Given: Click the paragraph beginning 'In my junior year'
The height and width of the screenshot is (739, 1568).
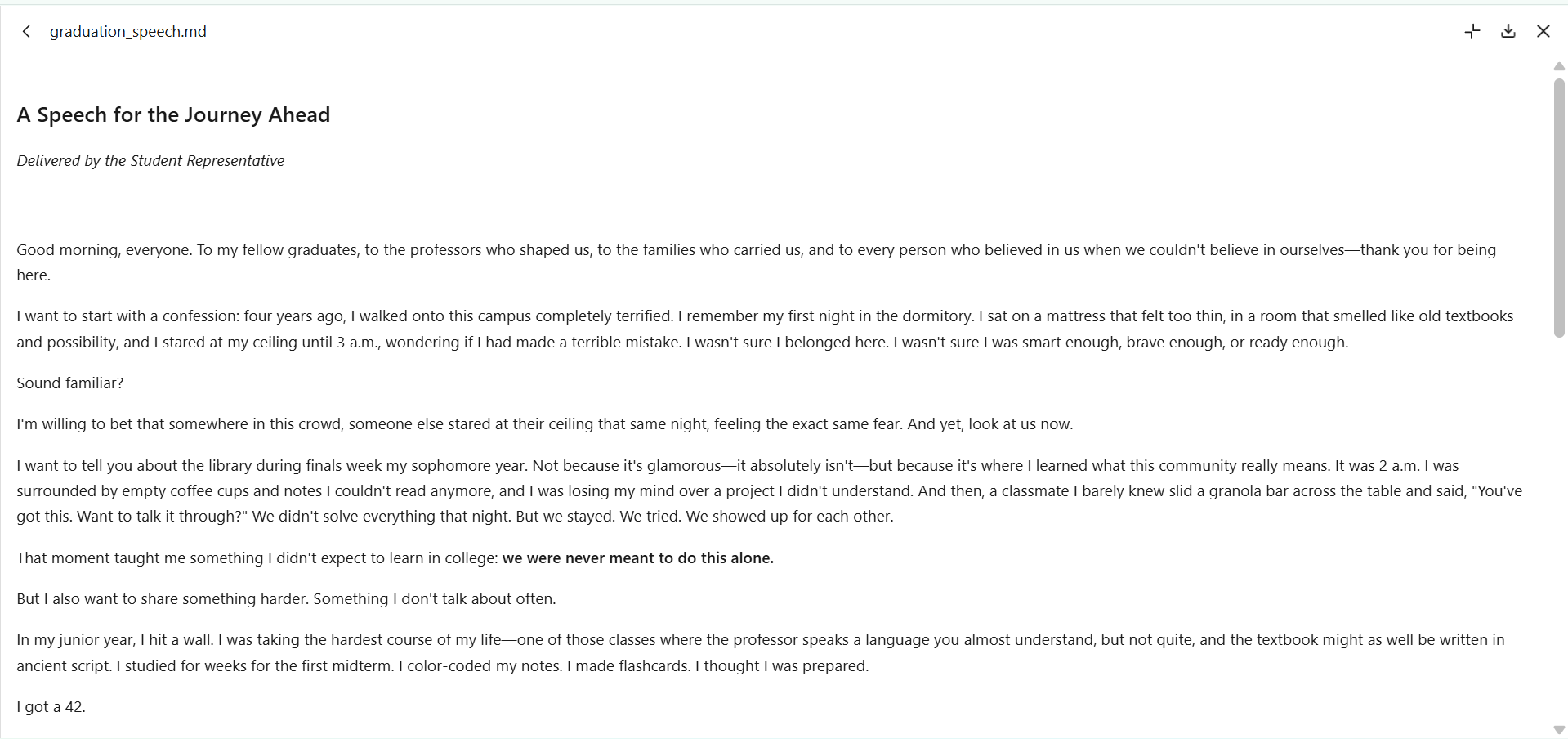Looking at the screenshot, I should [761, 652].
